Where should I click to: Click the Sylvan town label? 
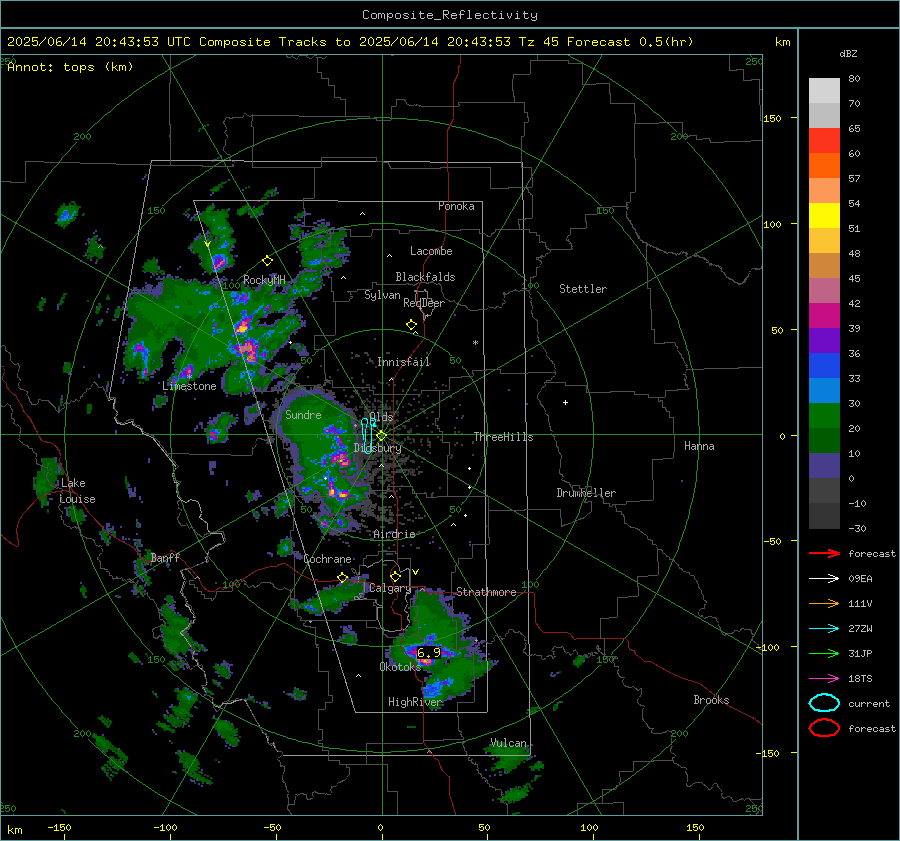click(382, 295)
